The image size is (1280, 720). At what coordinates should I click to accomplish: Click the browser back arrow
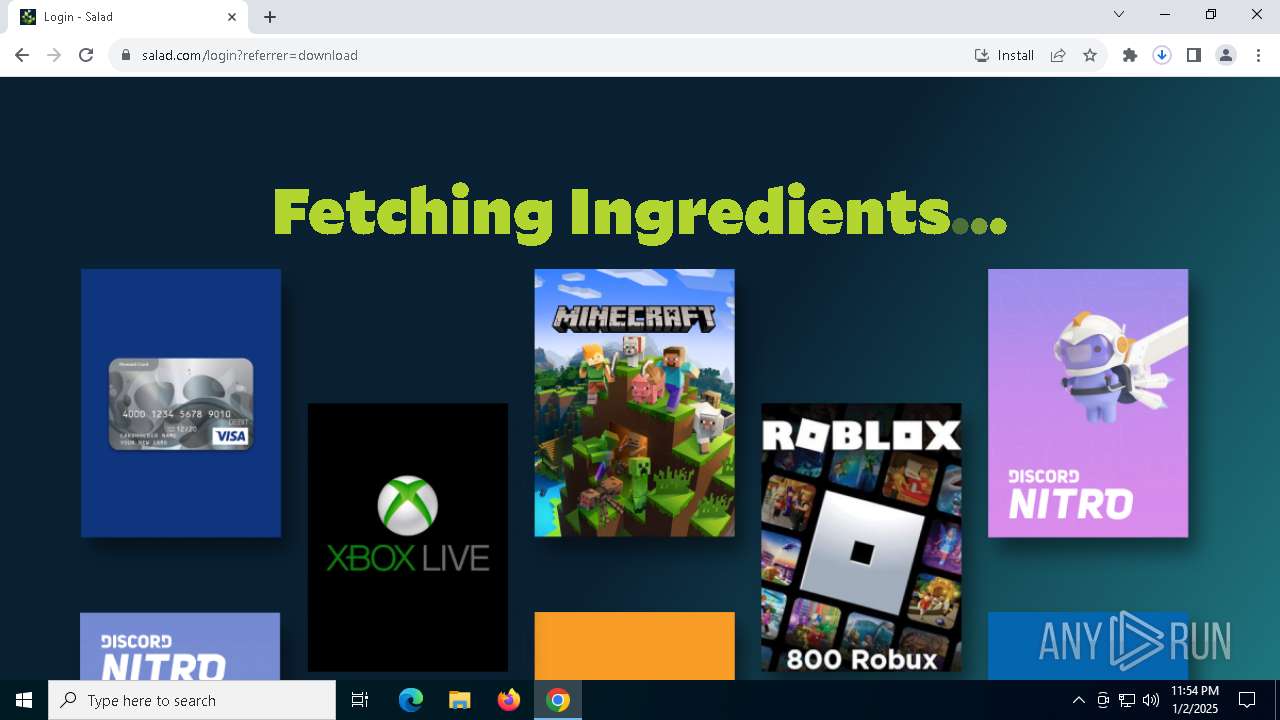pos(22,55)
